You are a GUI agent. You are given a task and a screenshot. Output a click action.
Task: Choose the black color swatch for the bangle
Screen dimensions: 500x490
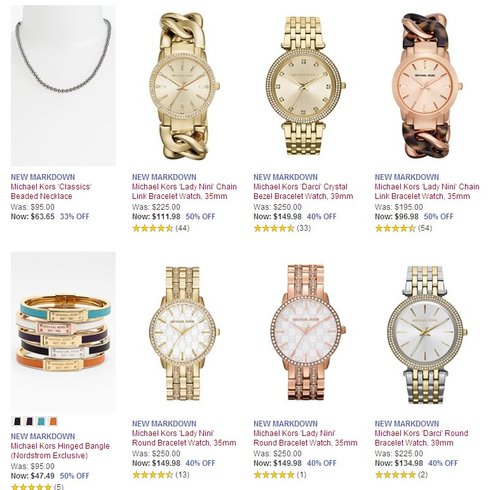click(x=16, y=421)
